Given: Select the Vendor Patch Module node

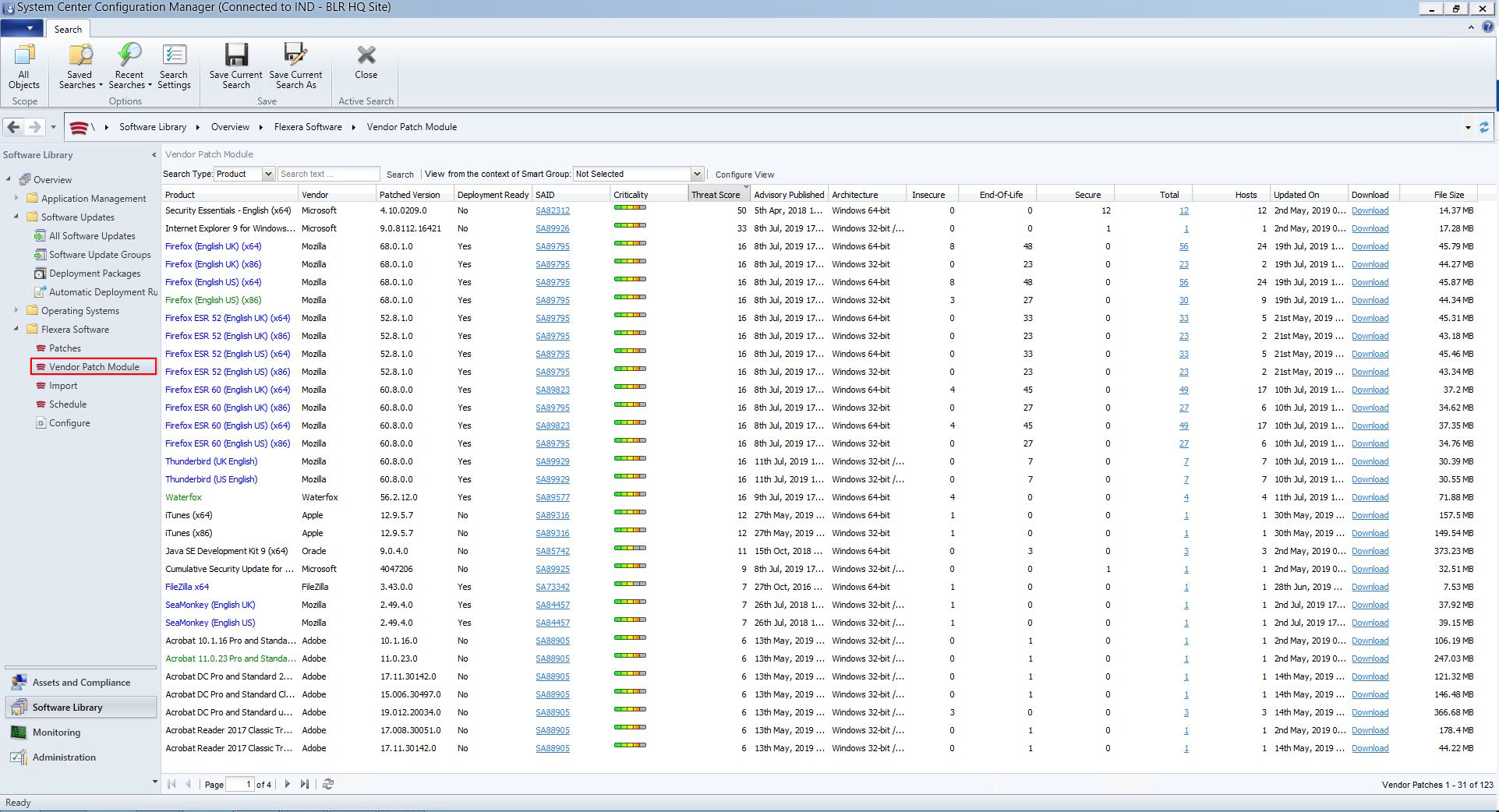Looking at the screenshot, I should 94,367.
